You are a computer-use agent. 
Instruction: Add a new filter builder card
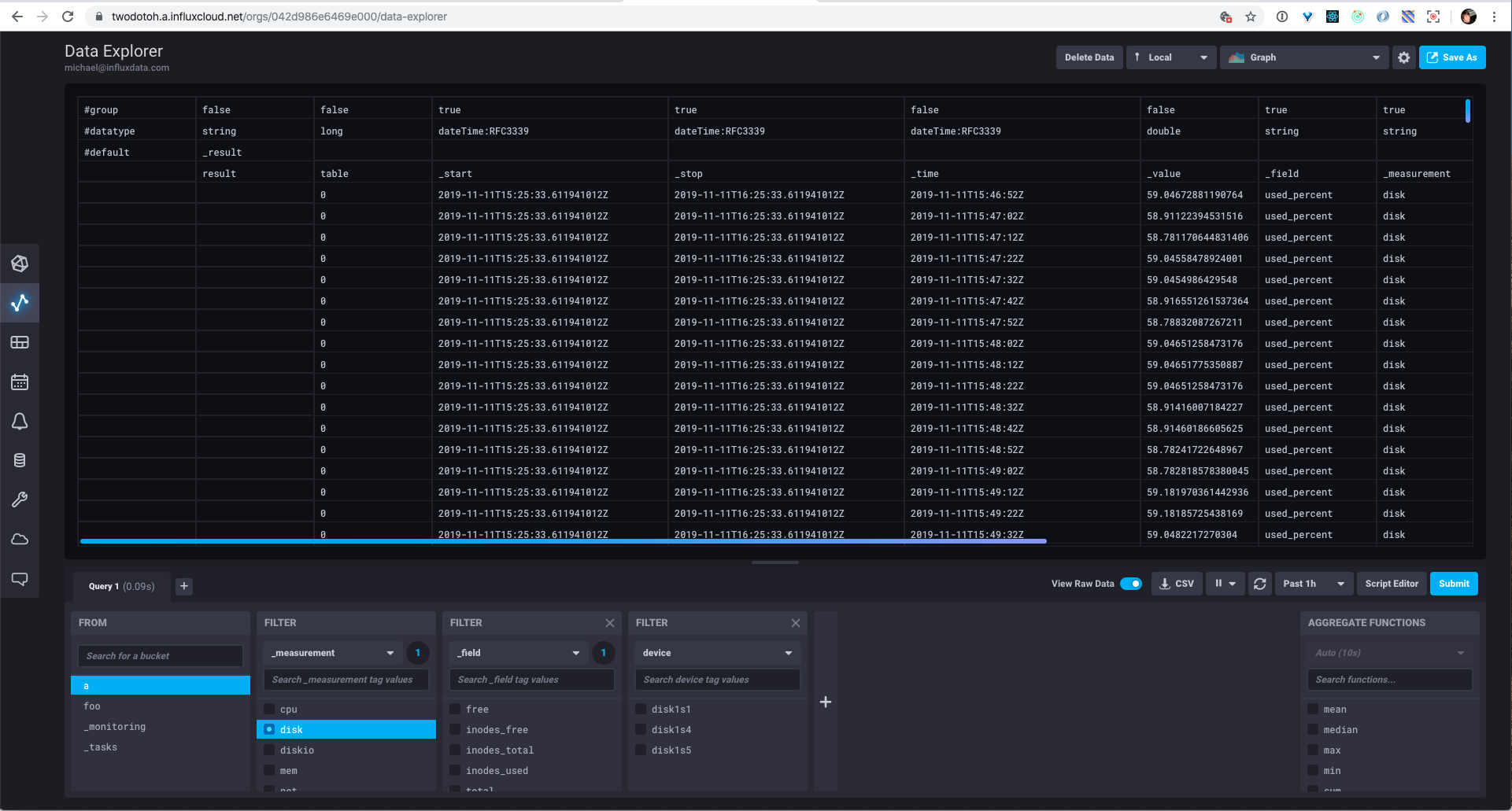[826, 702]
